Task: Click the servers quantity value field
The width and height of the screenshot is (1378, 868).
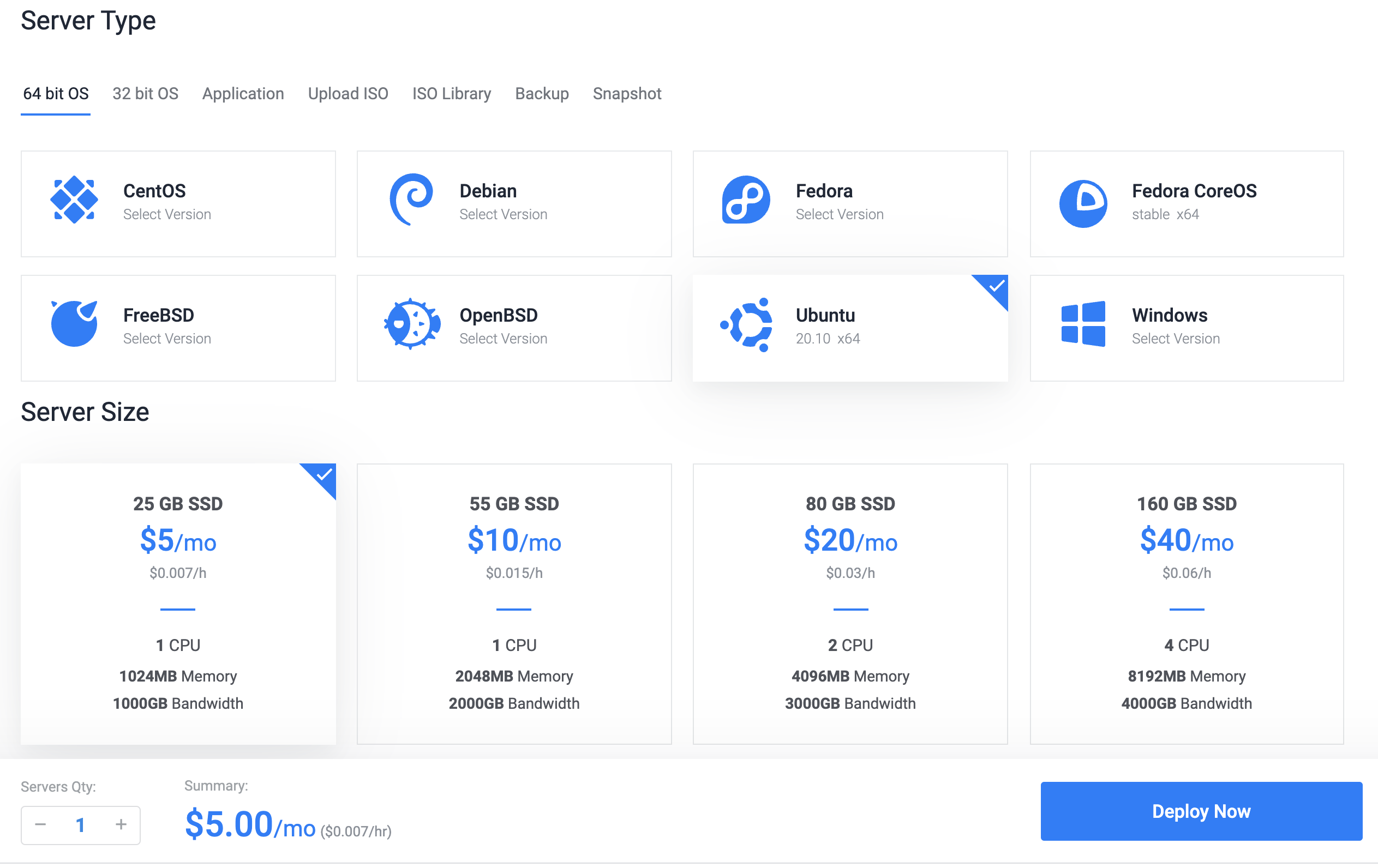Action: click(x=81, y=824)
